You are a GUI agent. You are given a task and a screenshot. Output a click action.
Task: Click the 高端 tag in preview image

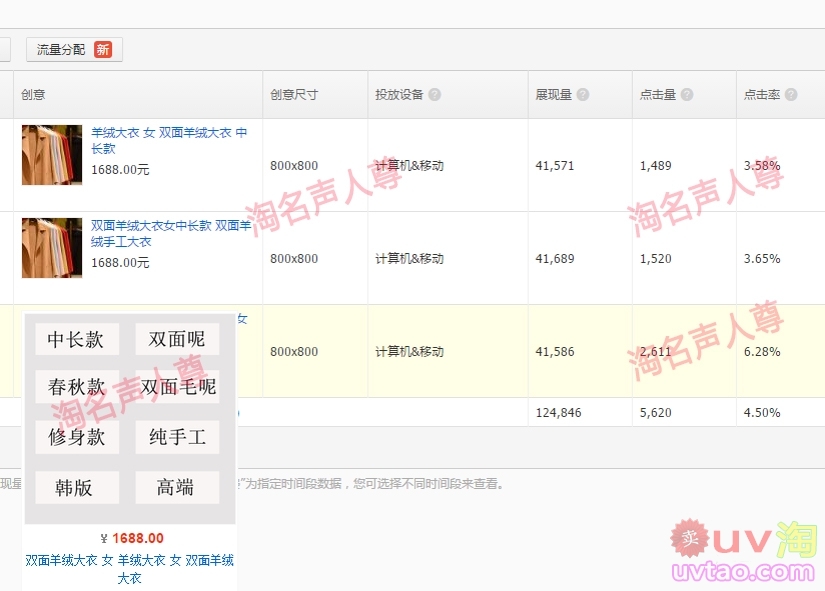175,488
